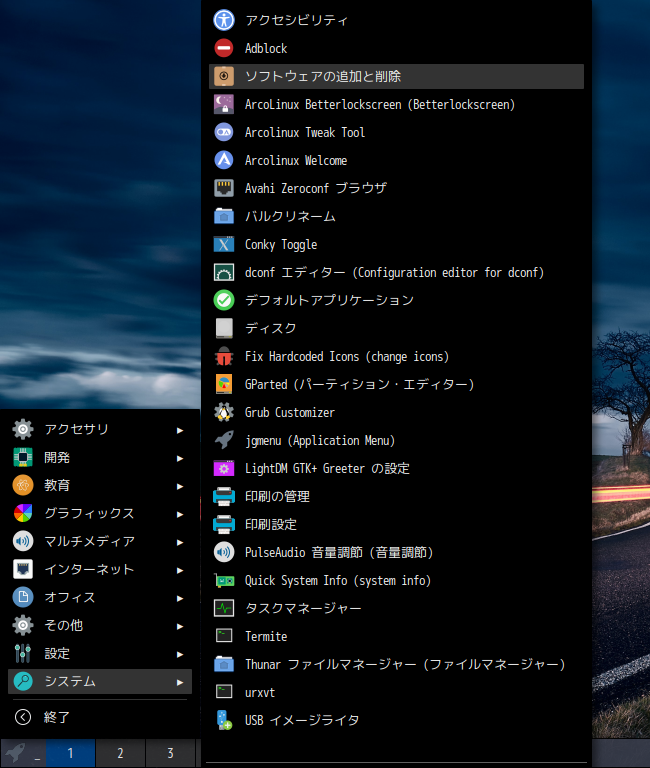Switch to workspace 1 in panel
Screen dimensions: 650x768
click(x=71, y=753)
